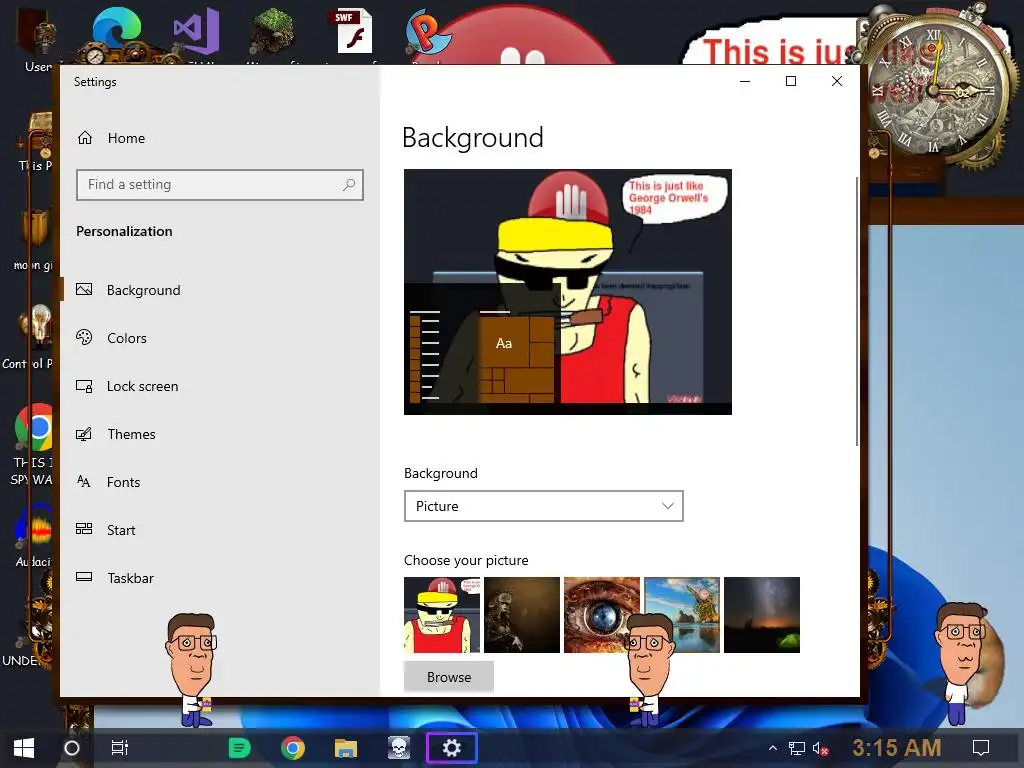Choose the coastal landscape picture thumbnail
Screen dimensions: 1024x768
point(682,615)
